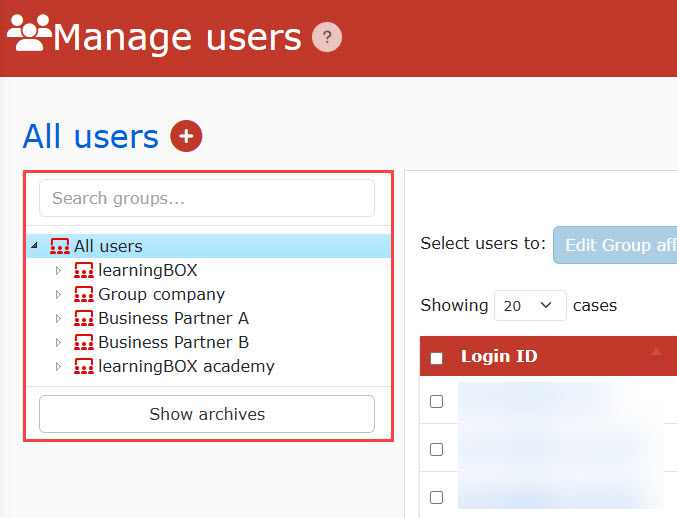Check the first user row checkbox

(x=436, y=401)
